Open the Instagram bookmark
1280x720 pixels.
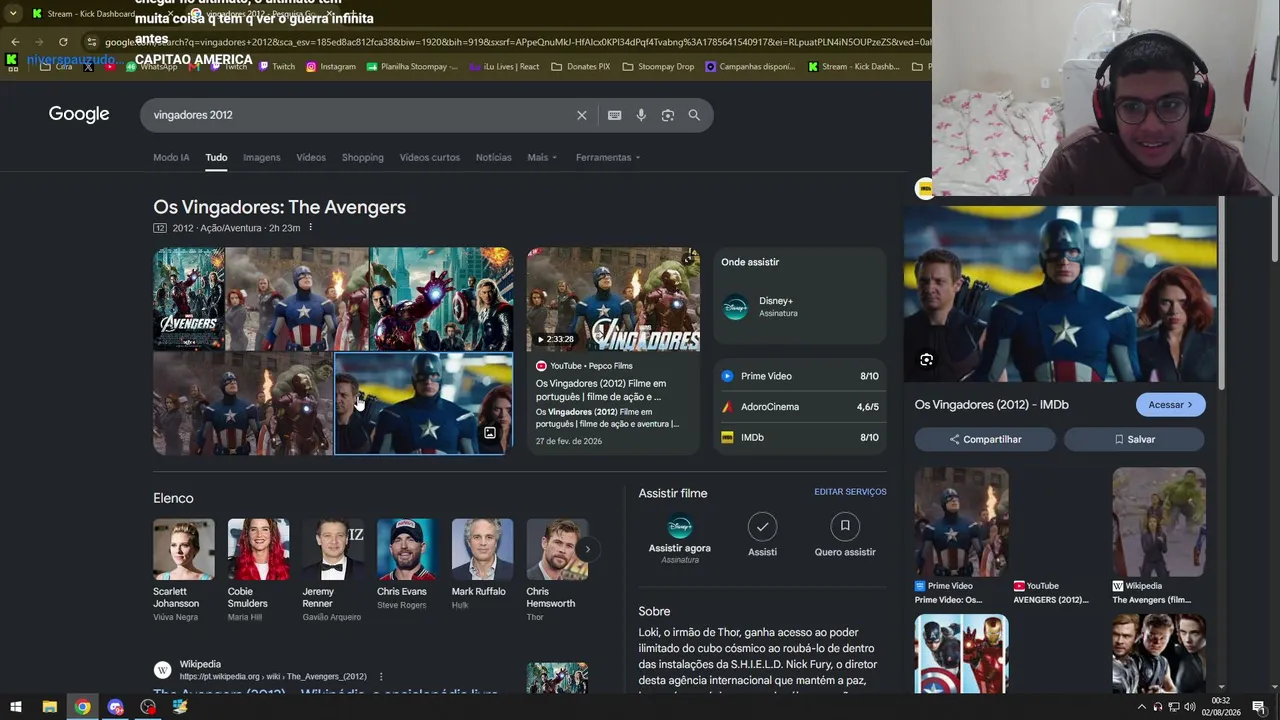pos(331,67)
